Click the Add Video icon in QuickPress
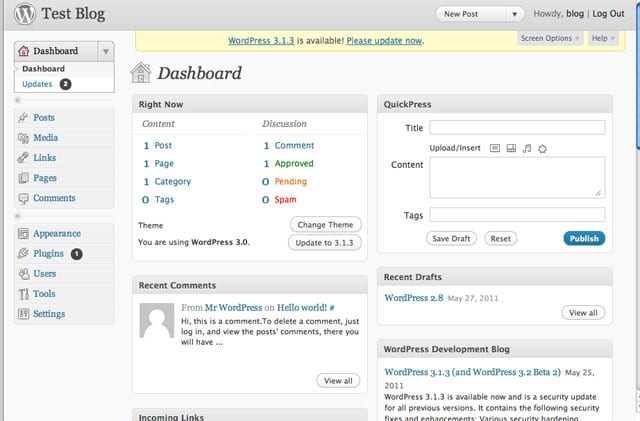The height and width of the screenshot is (421, 640). [510, 148]
